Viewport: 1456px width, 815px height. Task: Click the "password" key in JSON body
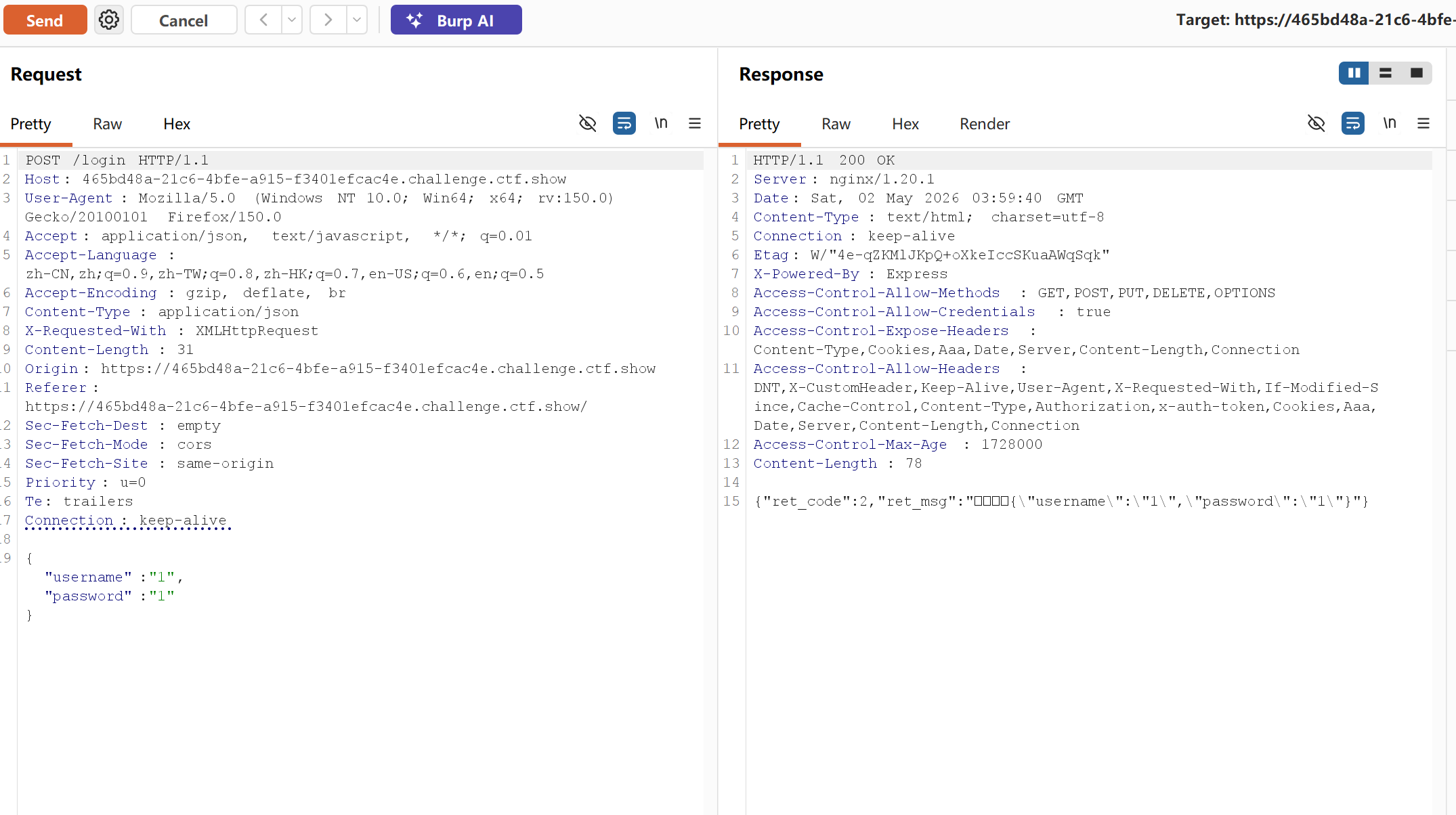88,596
